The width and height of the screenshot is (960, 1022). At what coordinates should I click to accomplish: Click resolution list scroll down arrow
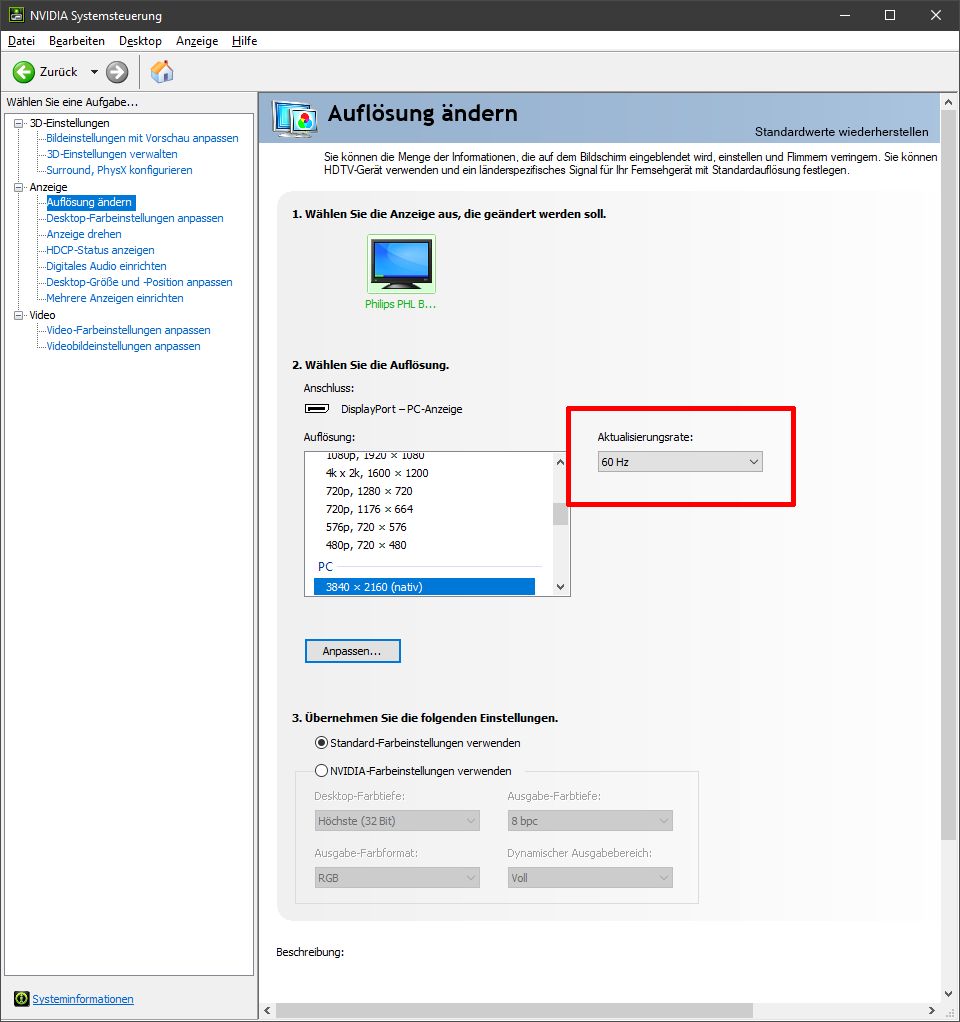tap(560, 587)
